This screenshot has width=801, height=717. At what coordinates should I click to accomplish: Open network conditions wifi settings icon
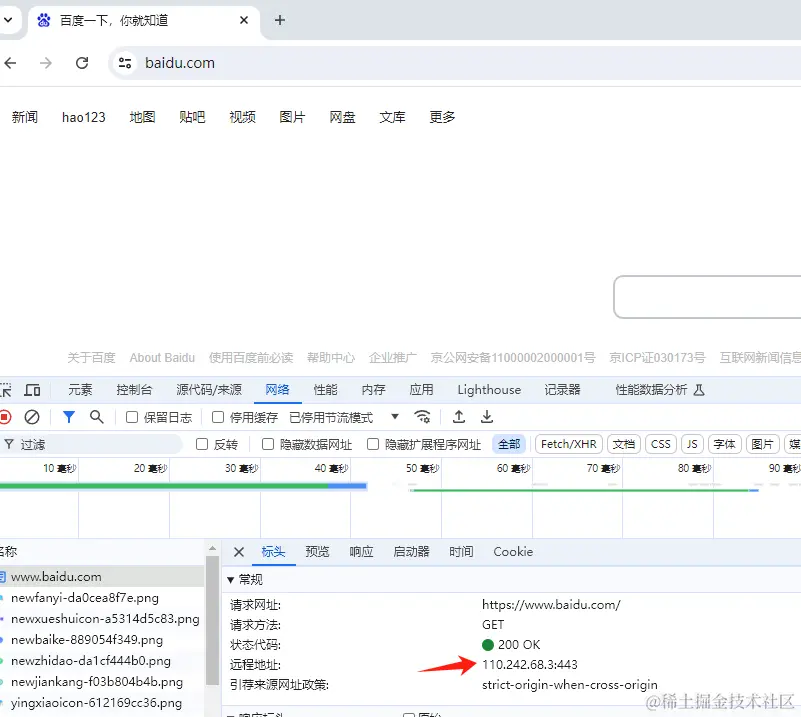pos(422,417)
